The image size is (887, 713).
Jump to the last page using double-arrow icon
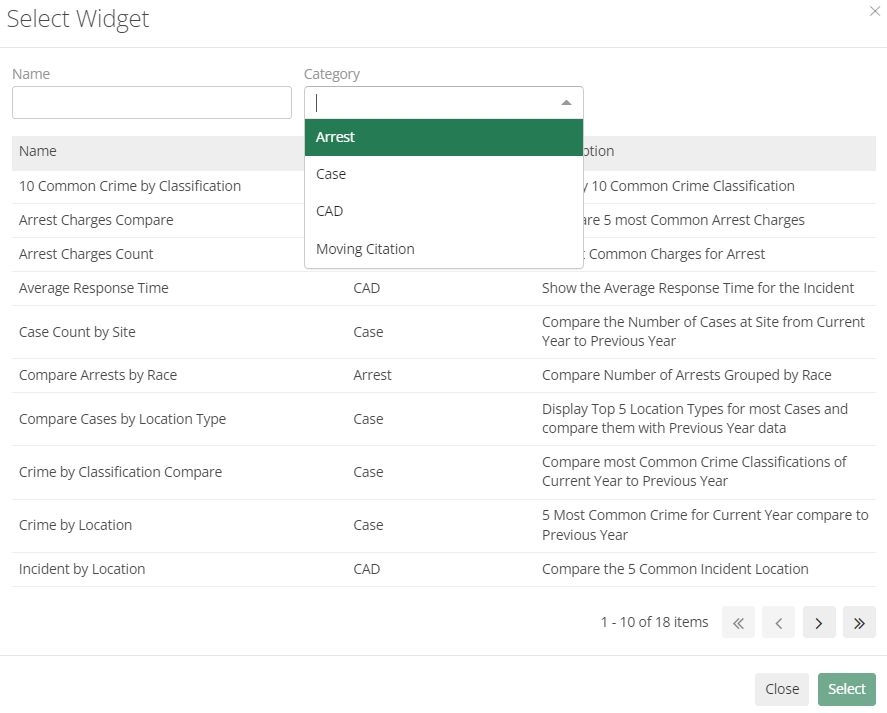859,622
